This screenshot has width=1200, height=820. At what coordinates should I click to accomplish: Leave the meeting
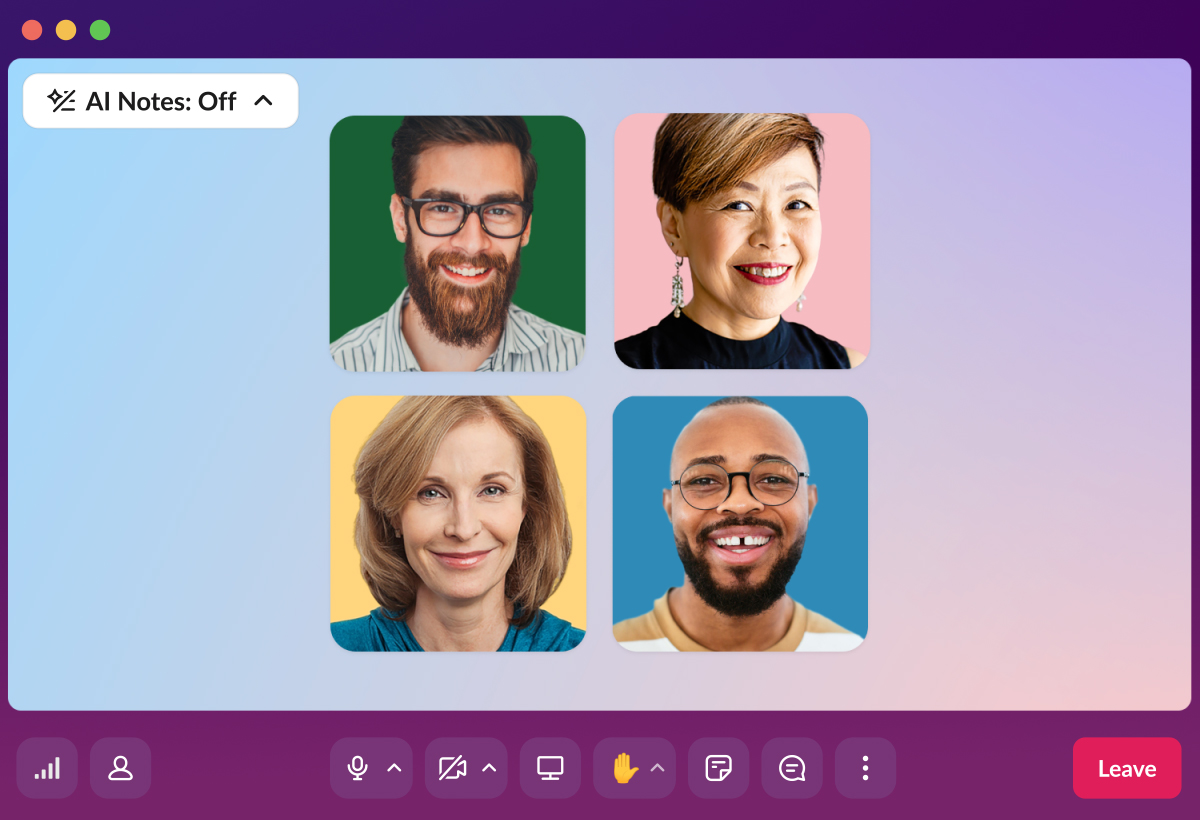click(x=1127, y=768)
